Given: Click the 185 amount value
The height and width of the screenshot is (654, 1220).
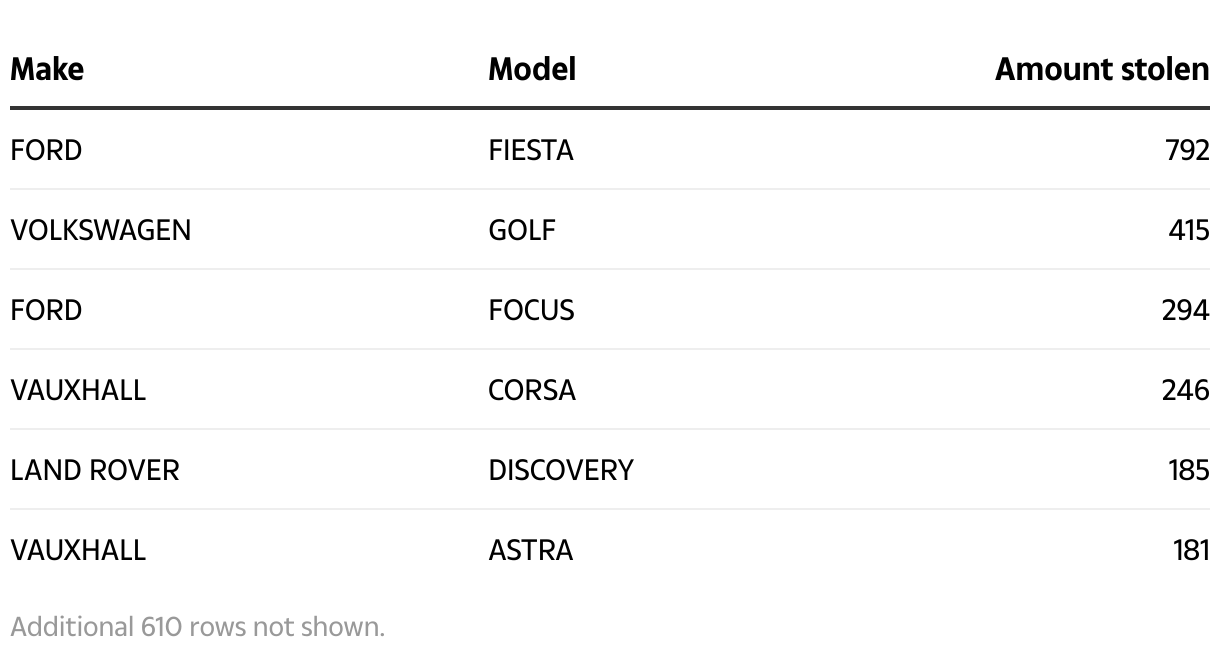Looking at the screenshot, I should click(x=1188, y=470).
